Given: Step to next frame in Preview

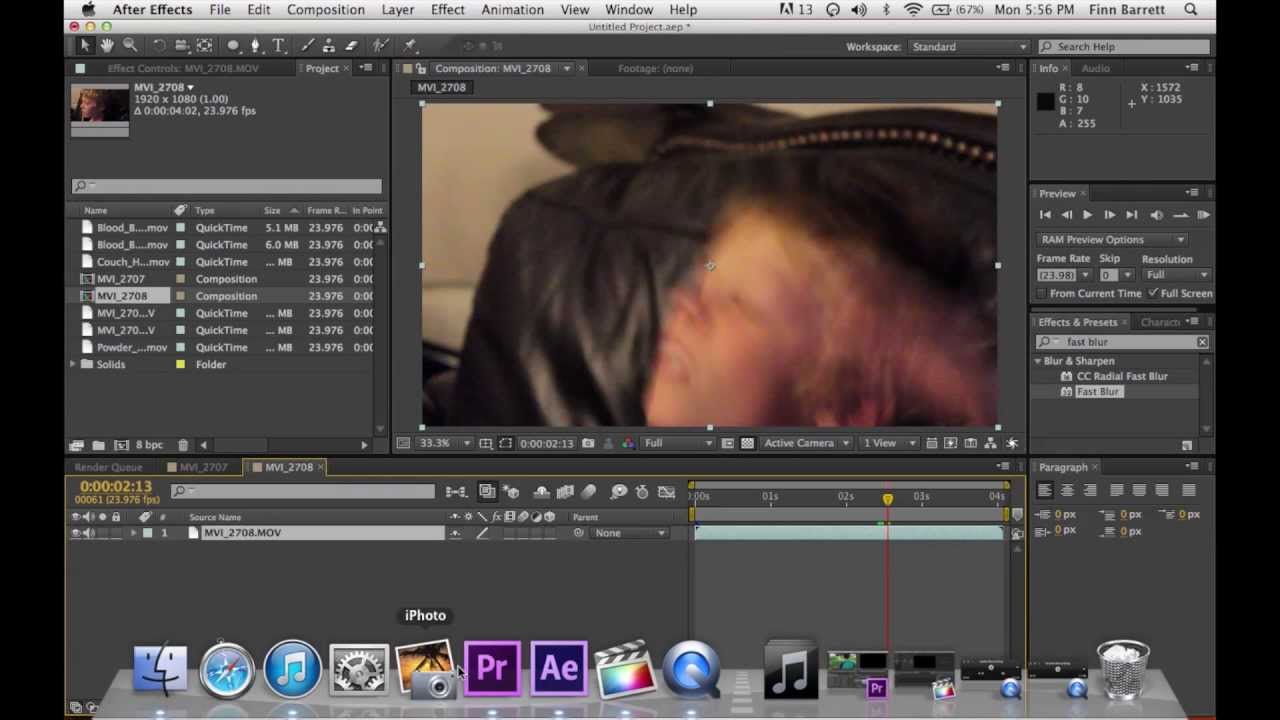Looking at the screenshot, I should [x=1109, y=215].
